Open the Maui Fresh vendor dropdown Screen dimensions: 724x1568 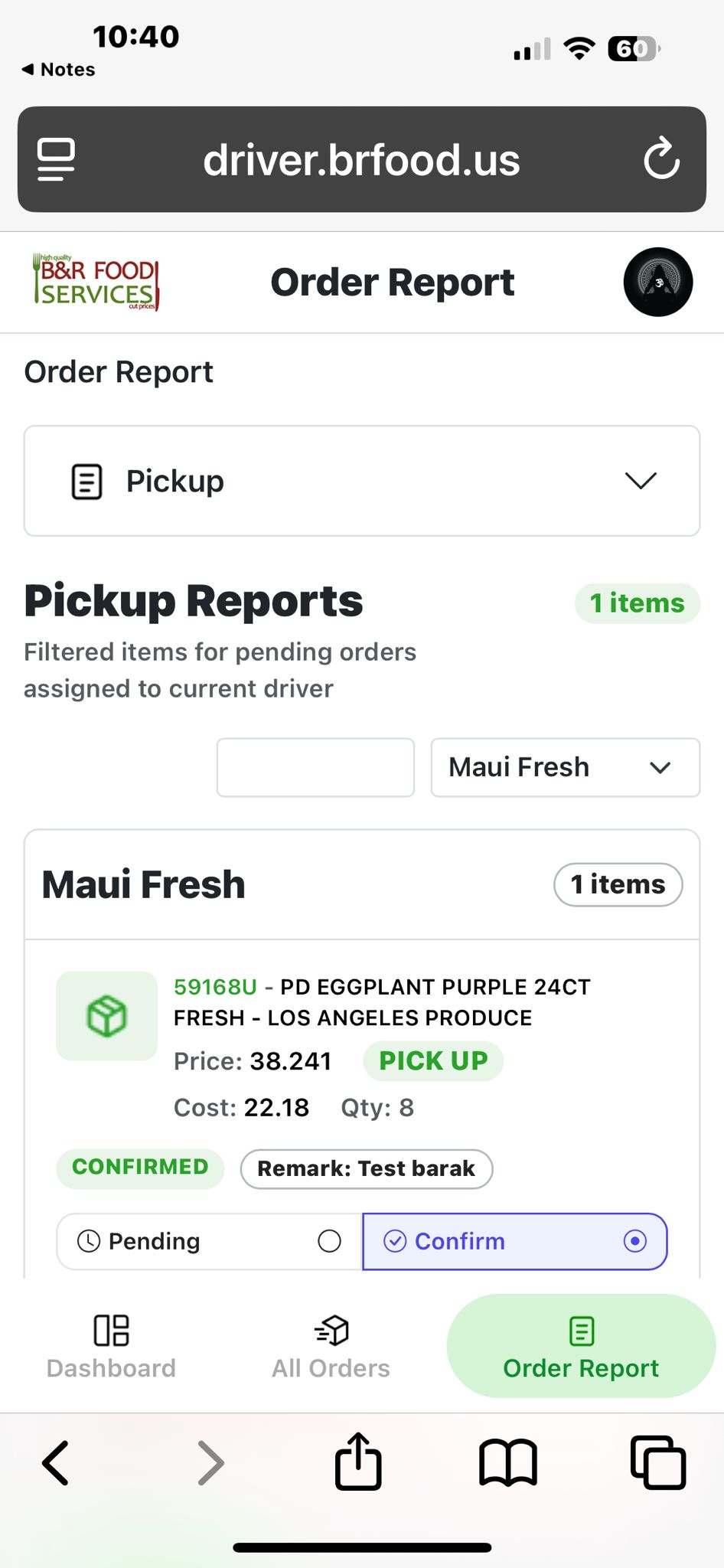coord(565,767)
